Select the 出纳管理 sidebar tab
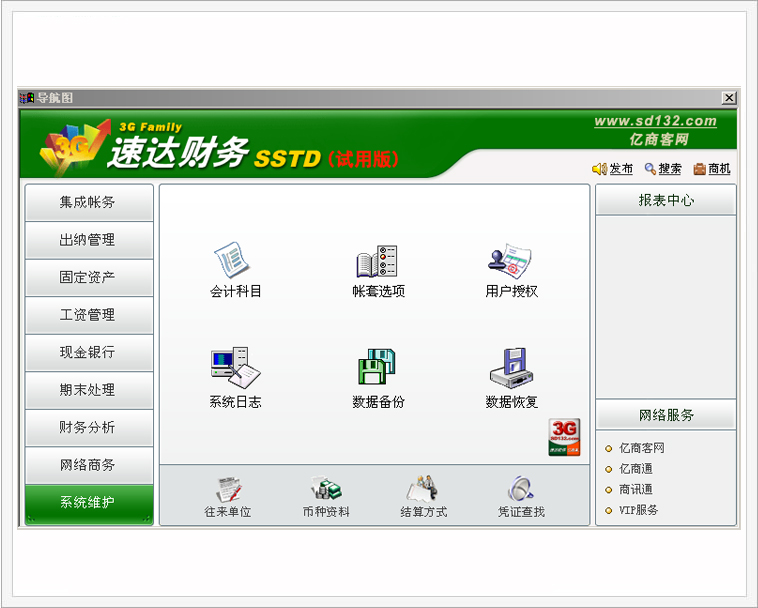The image size is (758, 608). (x=89, y=240)
